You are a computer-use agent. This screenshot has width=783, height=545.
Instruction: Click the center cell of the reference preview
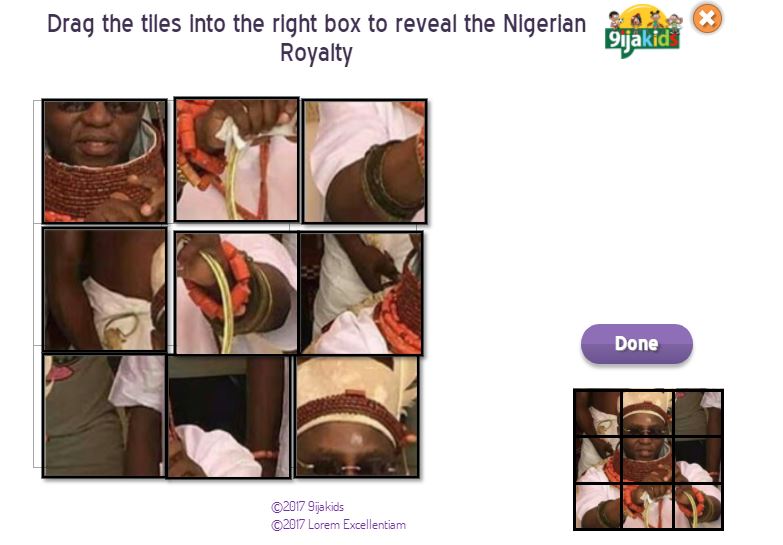647,461
